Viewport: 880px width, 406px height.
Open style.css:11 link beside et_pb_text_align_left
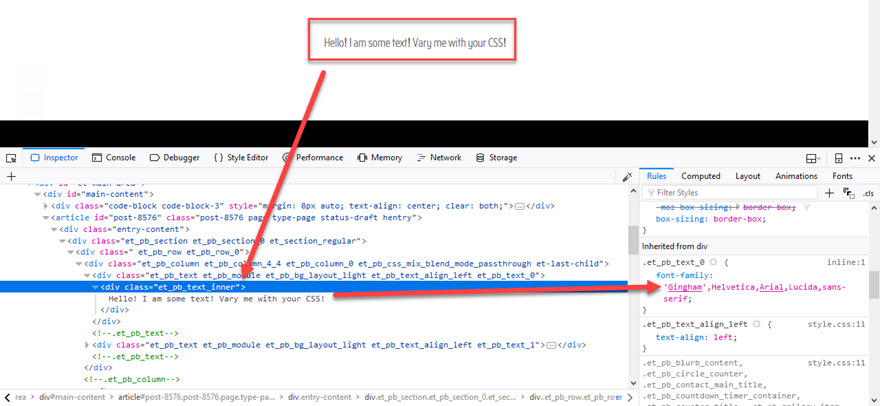(x=836, y=324)
